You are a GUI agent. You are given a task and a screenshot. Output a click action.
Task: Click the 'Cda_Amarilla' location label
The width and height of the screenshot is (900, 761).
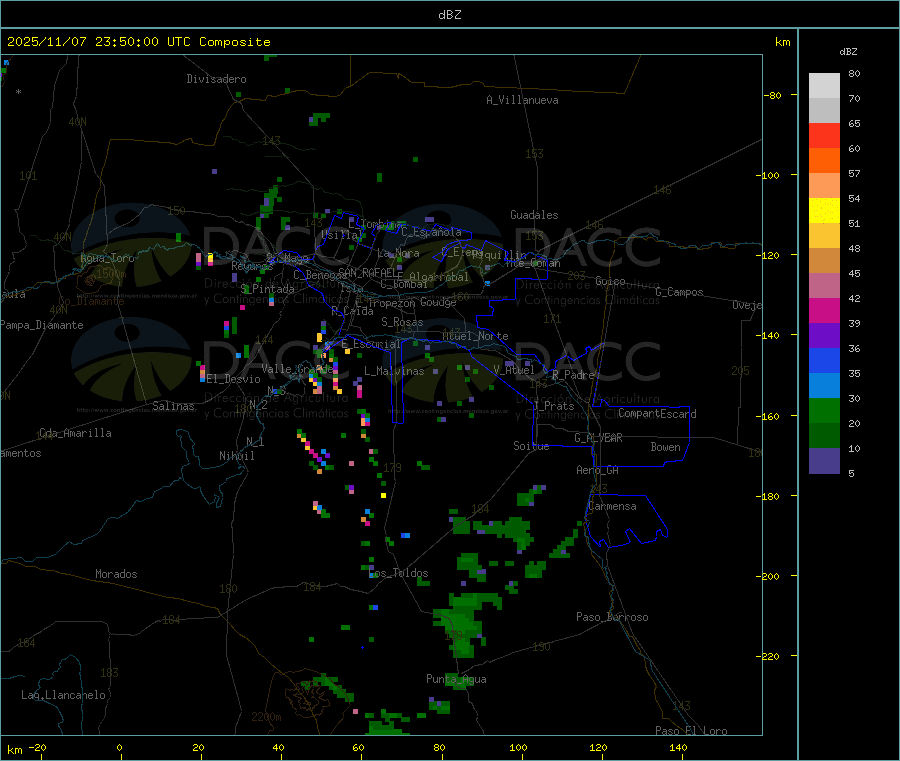(x=75, y=433)
